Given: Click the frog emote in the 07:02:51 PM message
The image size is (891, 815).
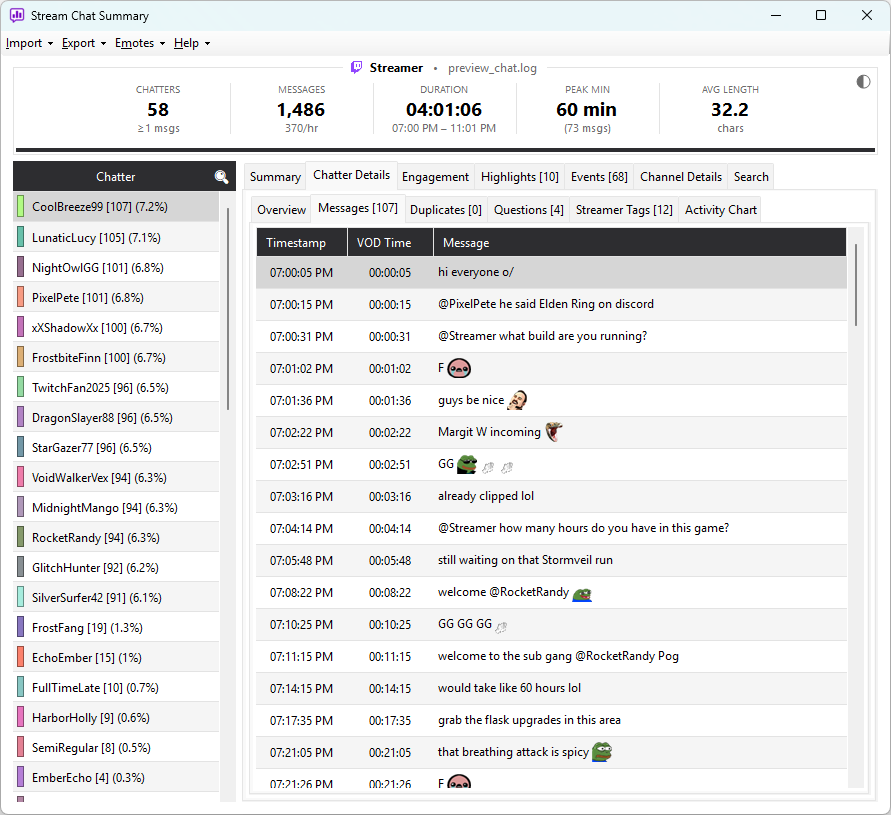Looking at the screenshot, I should pos(467,464).
